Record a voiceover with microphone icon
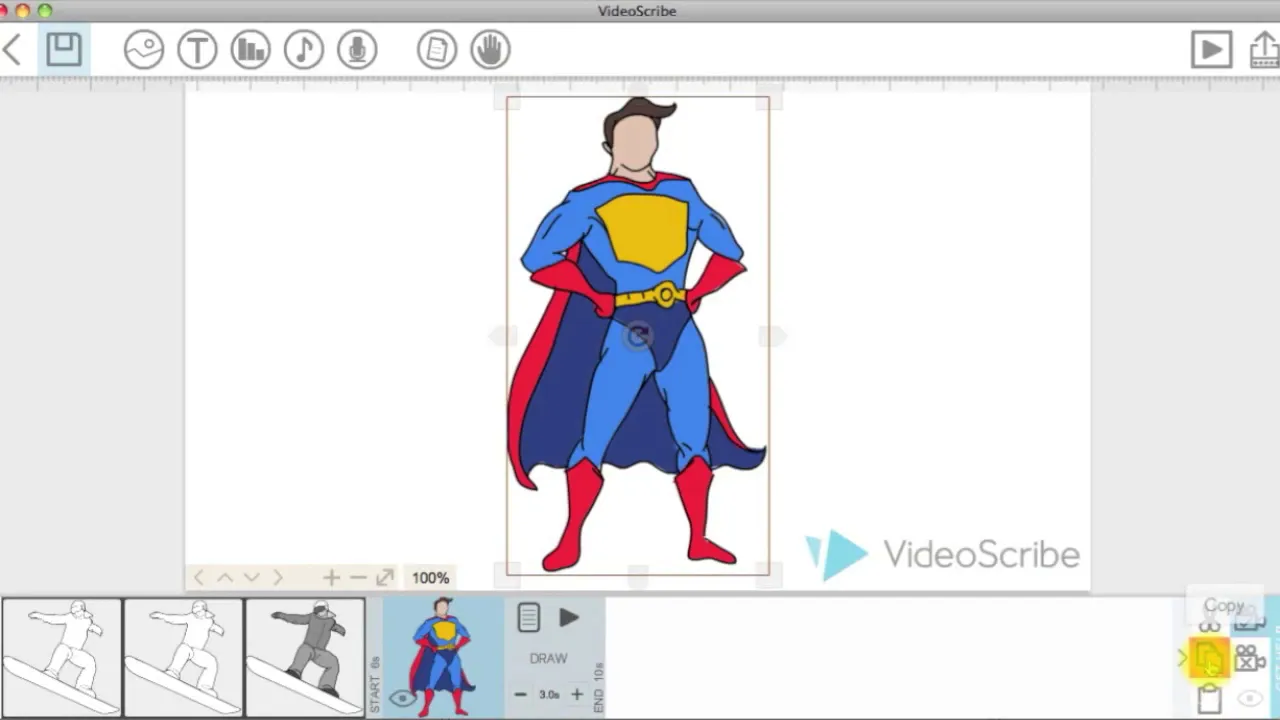This screenshot has width=1280, height=720. [x=357, y=50]
